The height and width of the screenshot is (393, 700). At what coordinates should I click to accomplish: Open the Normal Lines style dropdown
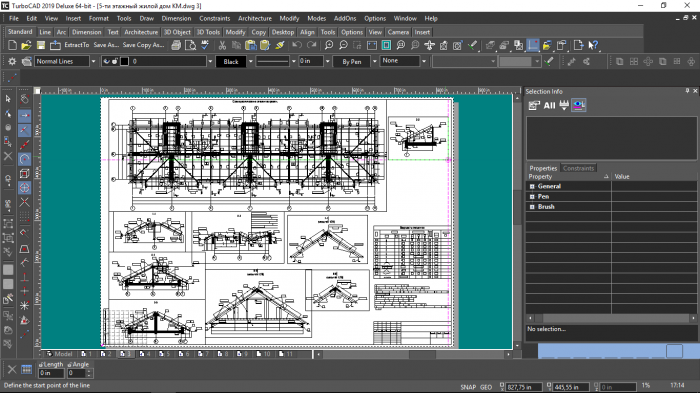pyautogui.click(x=93, y=61)
